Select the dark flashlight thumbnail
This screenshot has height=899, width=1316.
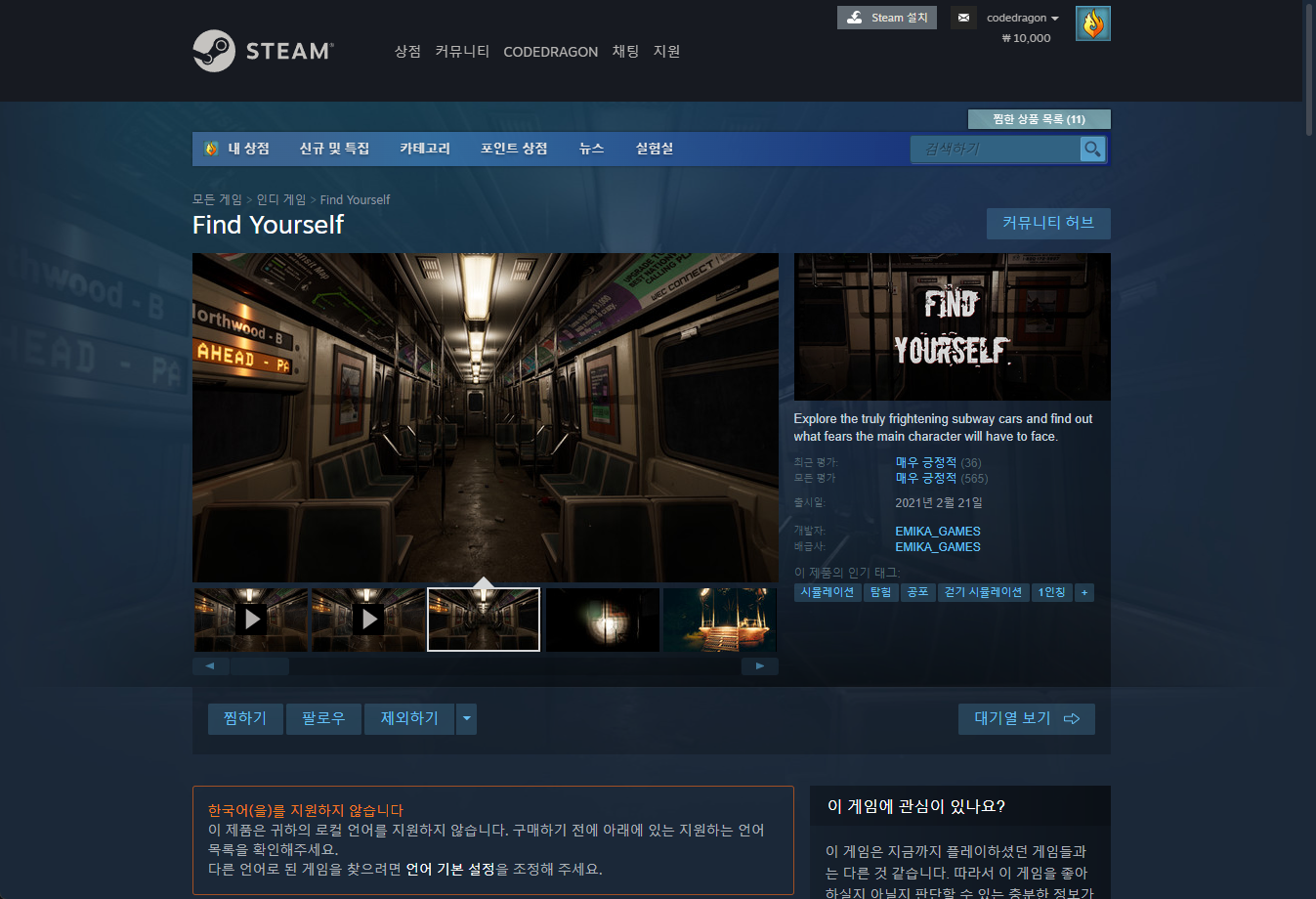603,620
